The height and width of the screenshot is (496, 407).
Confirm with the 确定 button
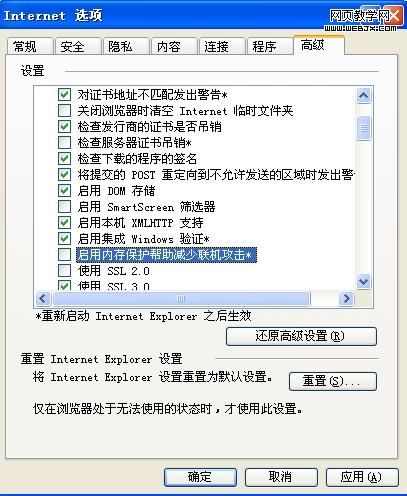[x=200, y=477]
